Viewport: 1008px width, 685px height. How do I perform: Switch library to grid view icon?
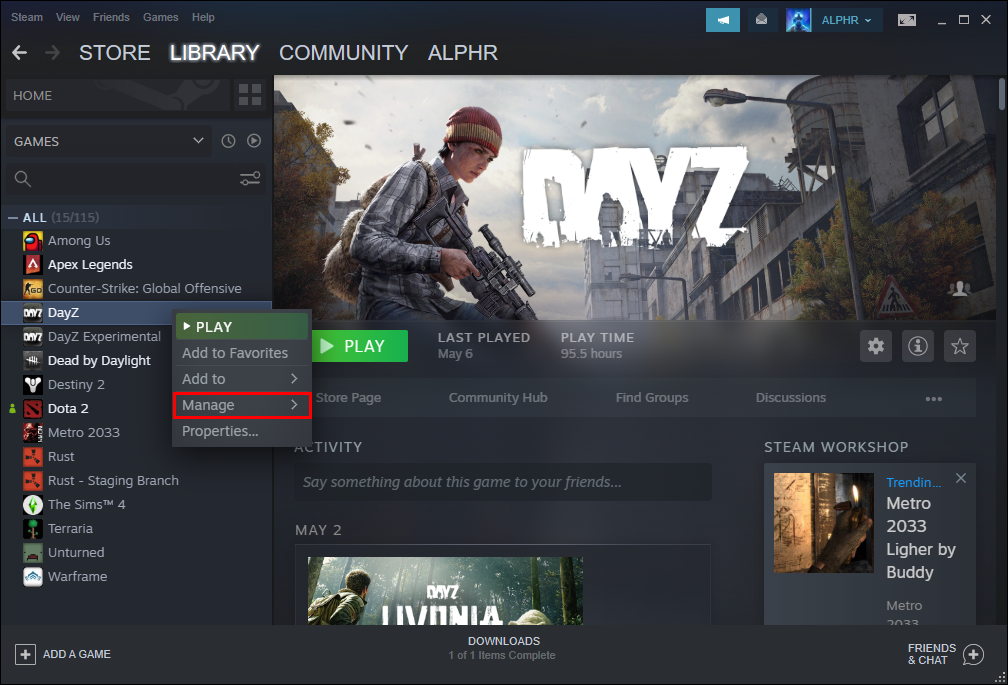click(250, 95)
